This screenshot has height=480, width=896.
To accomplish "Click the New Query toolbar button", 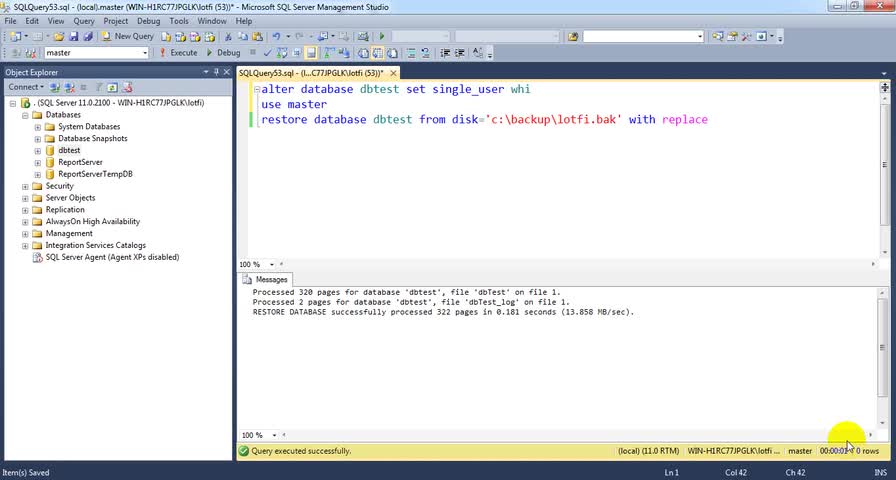I will (127, 36).
